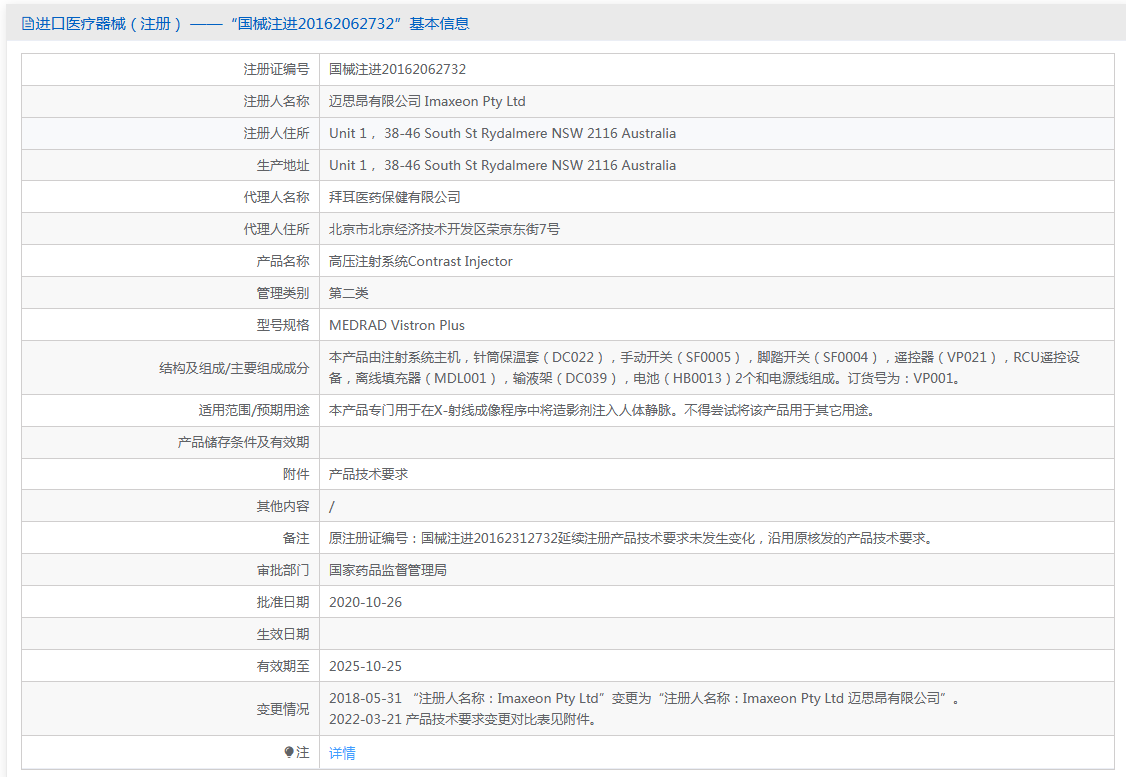The width and height of the screenshot is (1126, 777).
Task: Select approval date 2020-10-26
Action: click(x=365, y=602)
